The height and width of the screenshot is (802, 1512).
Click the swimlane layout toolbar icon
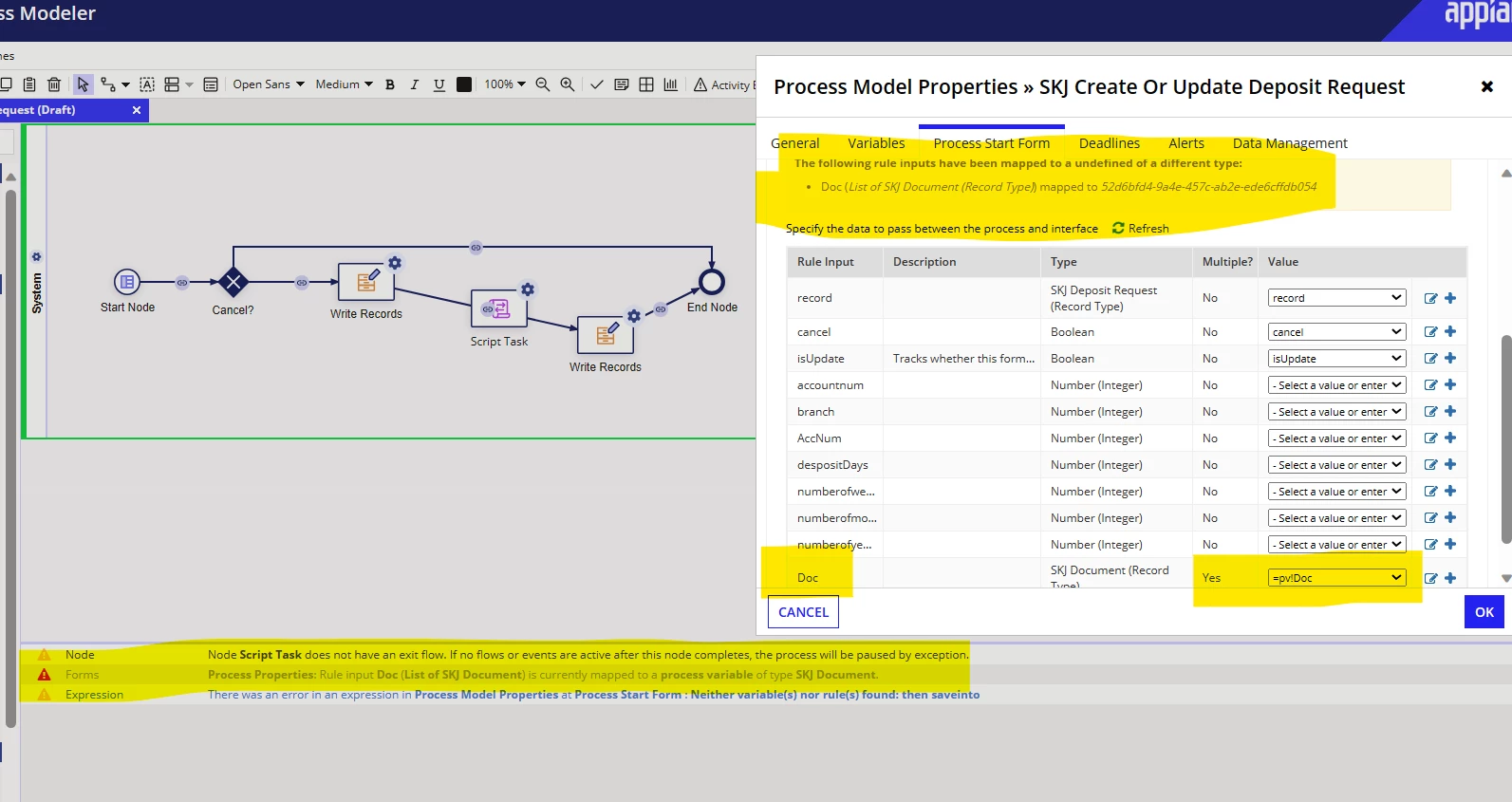coord(172,84)
